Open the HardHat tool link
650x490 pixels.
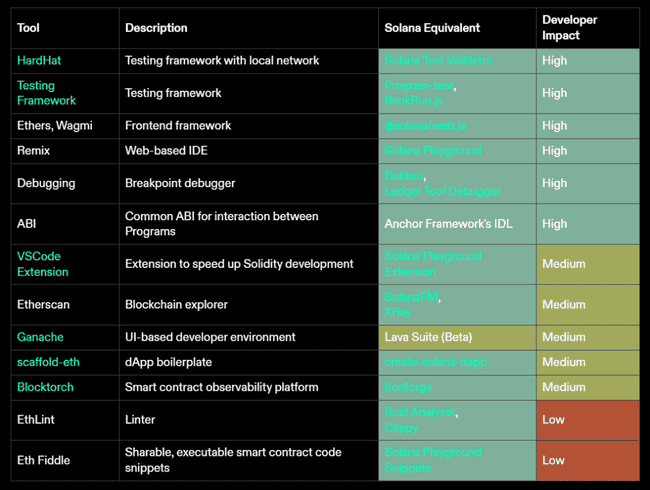click(x=39, y=61)
